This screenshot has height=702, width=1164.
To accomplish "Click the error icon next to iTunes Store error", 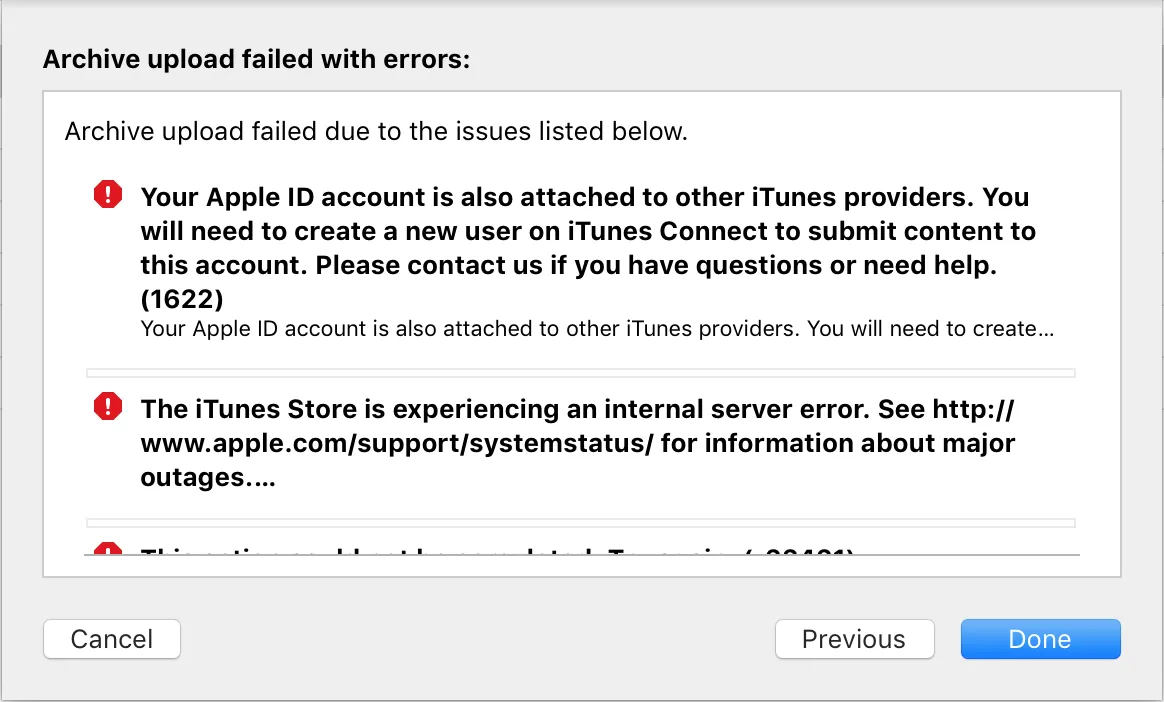I will point(107,406).
